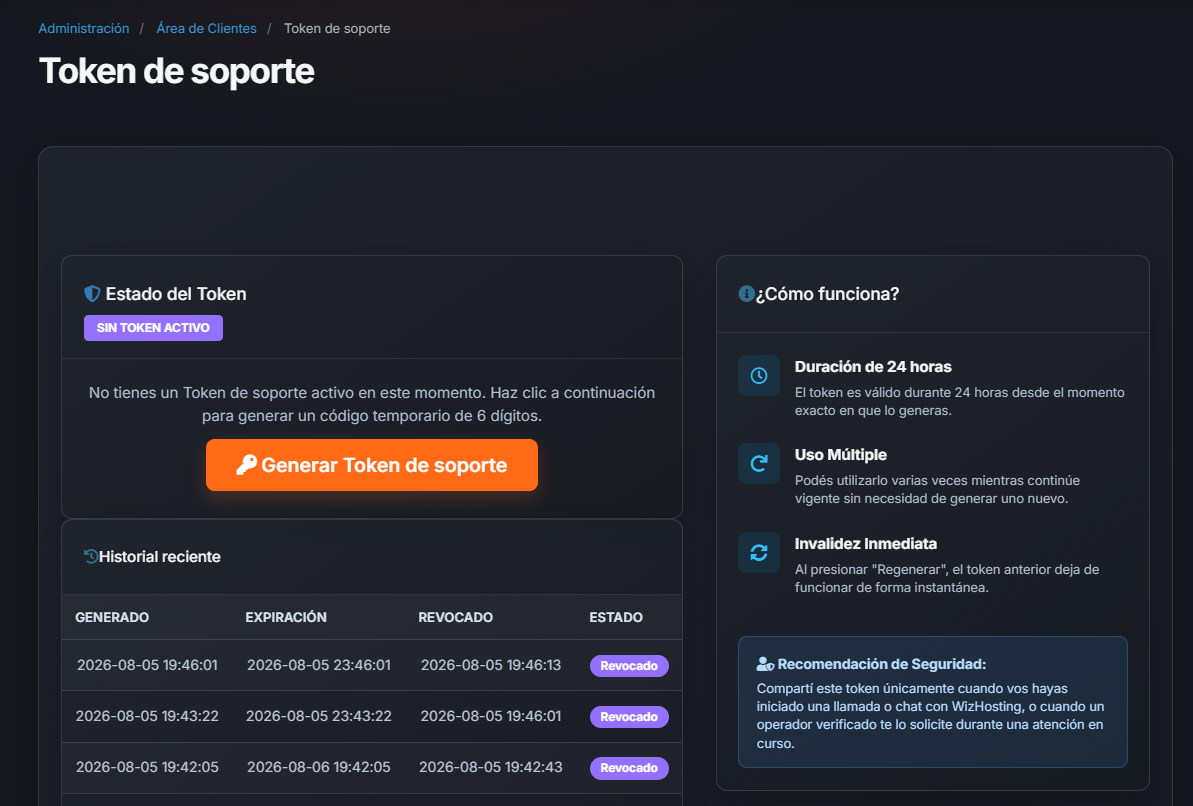Viewport: 1193px width, 806px height.
Task: Click the GENERADO column header
Action: [112, 617]
